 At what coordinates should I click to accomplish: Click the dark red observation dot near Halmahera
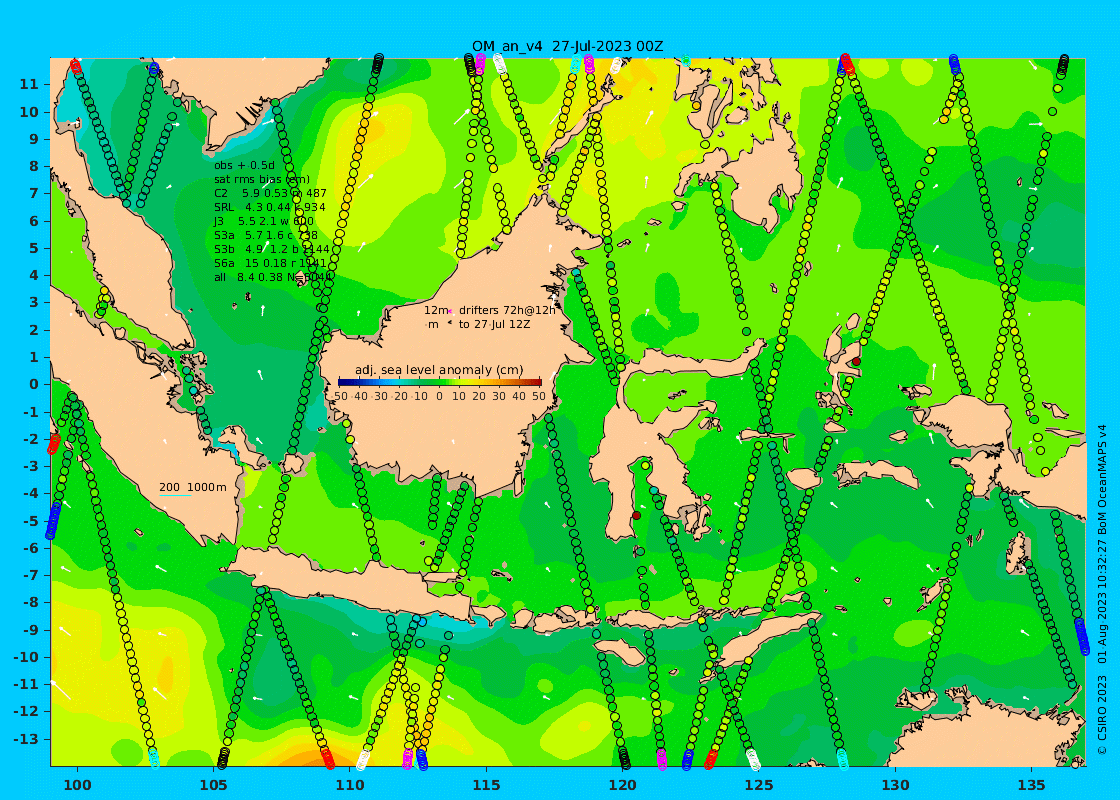coord(856,361)
